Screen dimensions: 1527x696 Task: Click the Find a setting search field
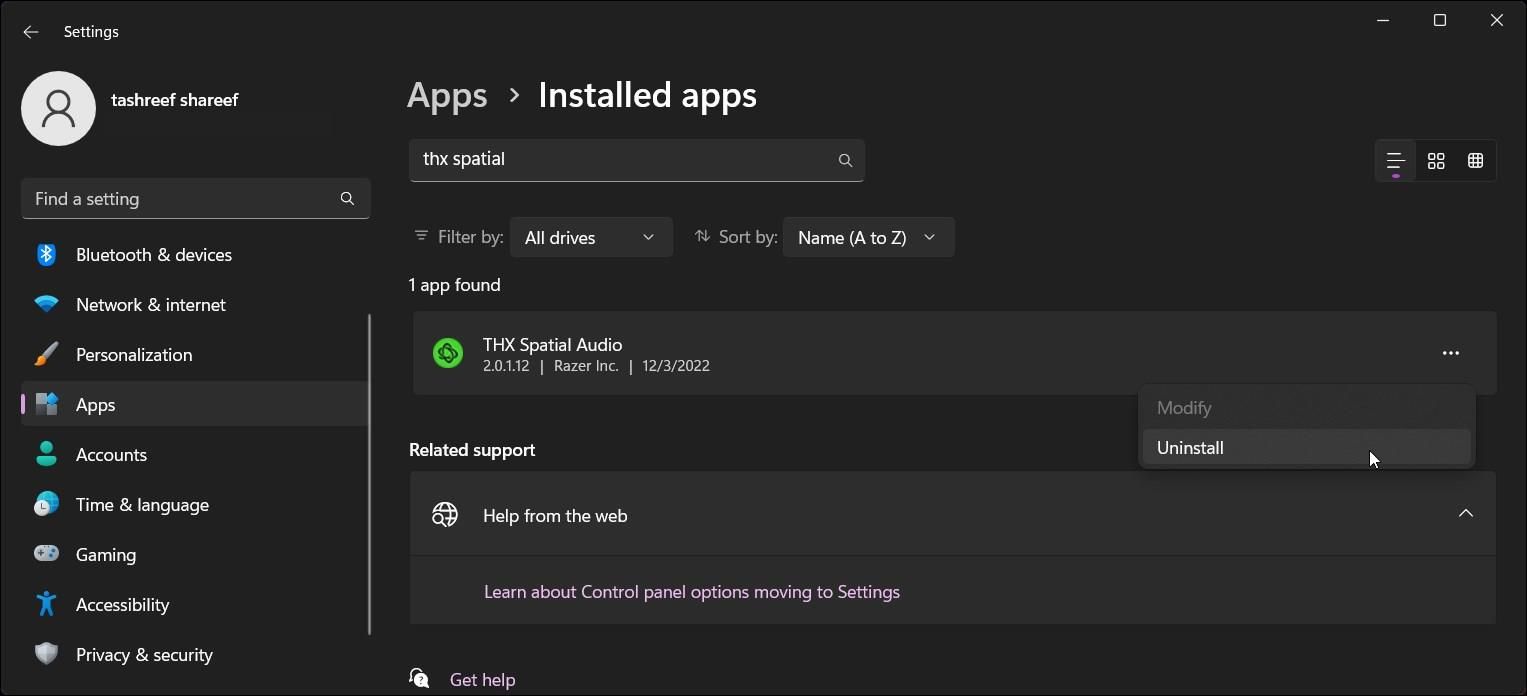[196, 199]
